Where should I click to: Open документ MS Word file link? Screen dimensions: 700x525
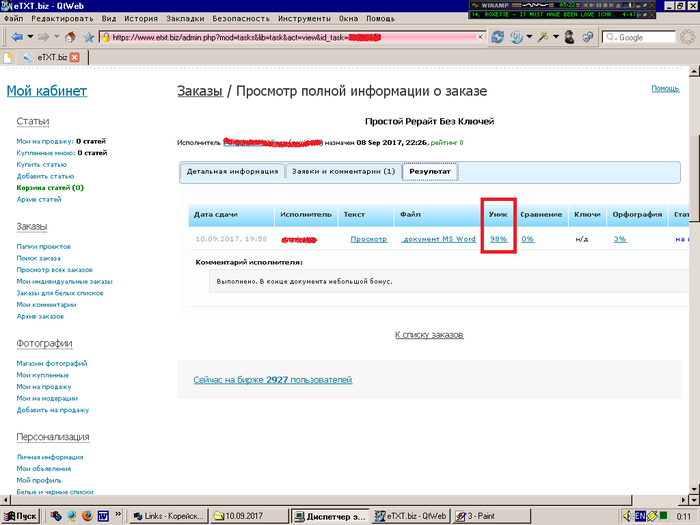pyautogui.click(x=438, y=239)
